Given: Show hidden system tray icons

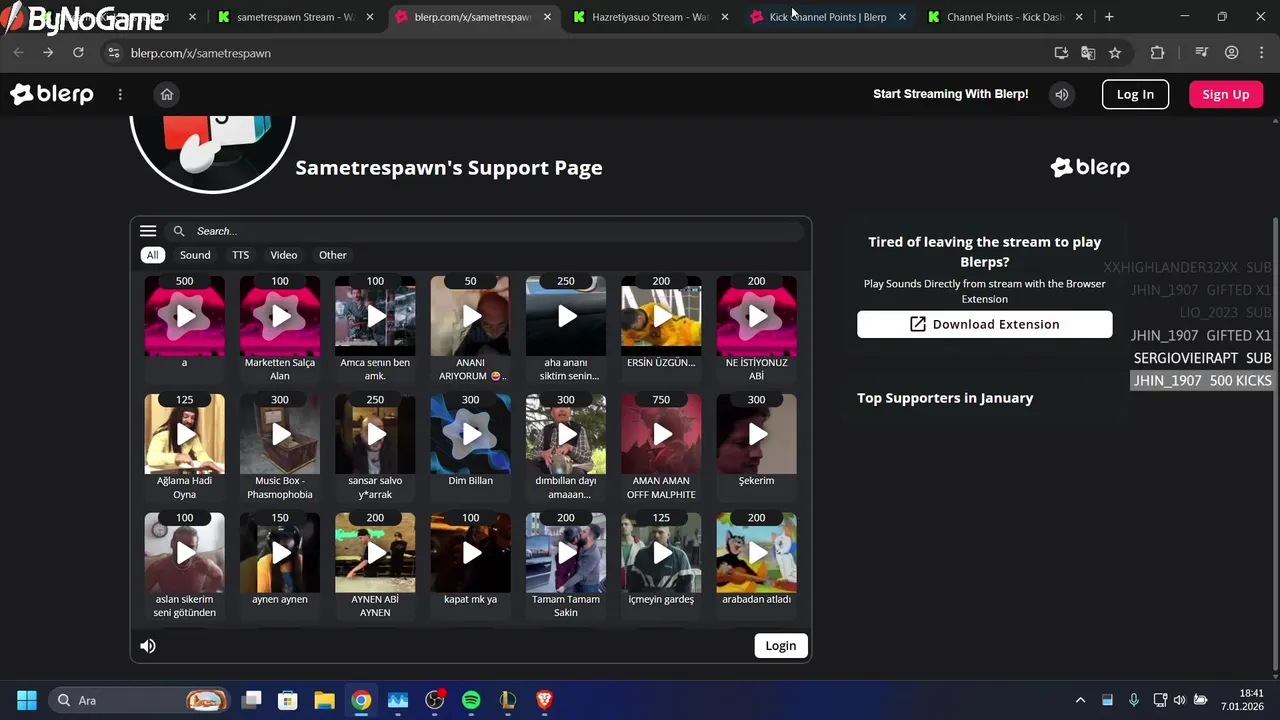Looking at the screenshot, I should [1080, 700].
